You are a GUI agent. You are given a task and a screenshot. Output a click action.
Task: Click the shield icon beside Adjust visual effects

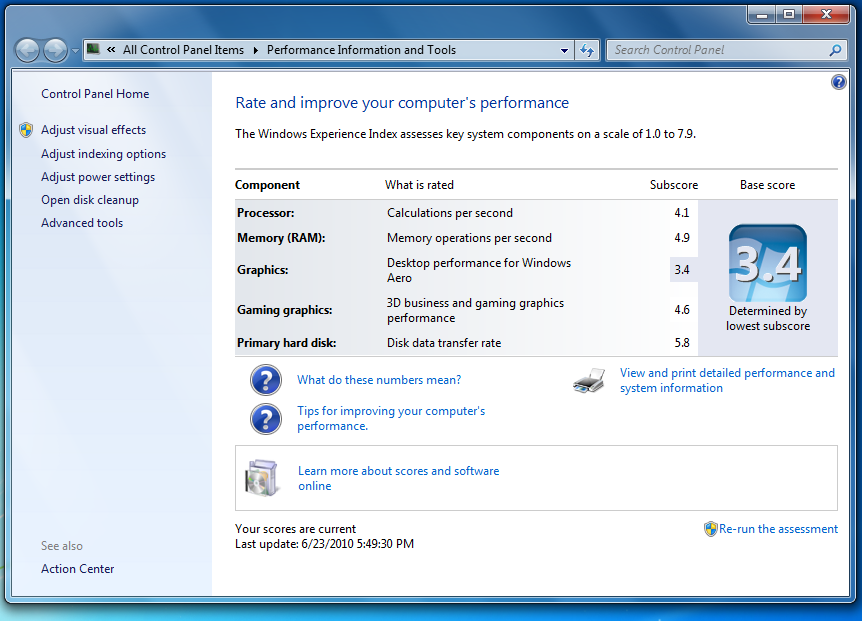coord(26,130)
